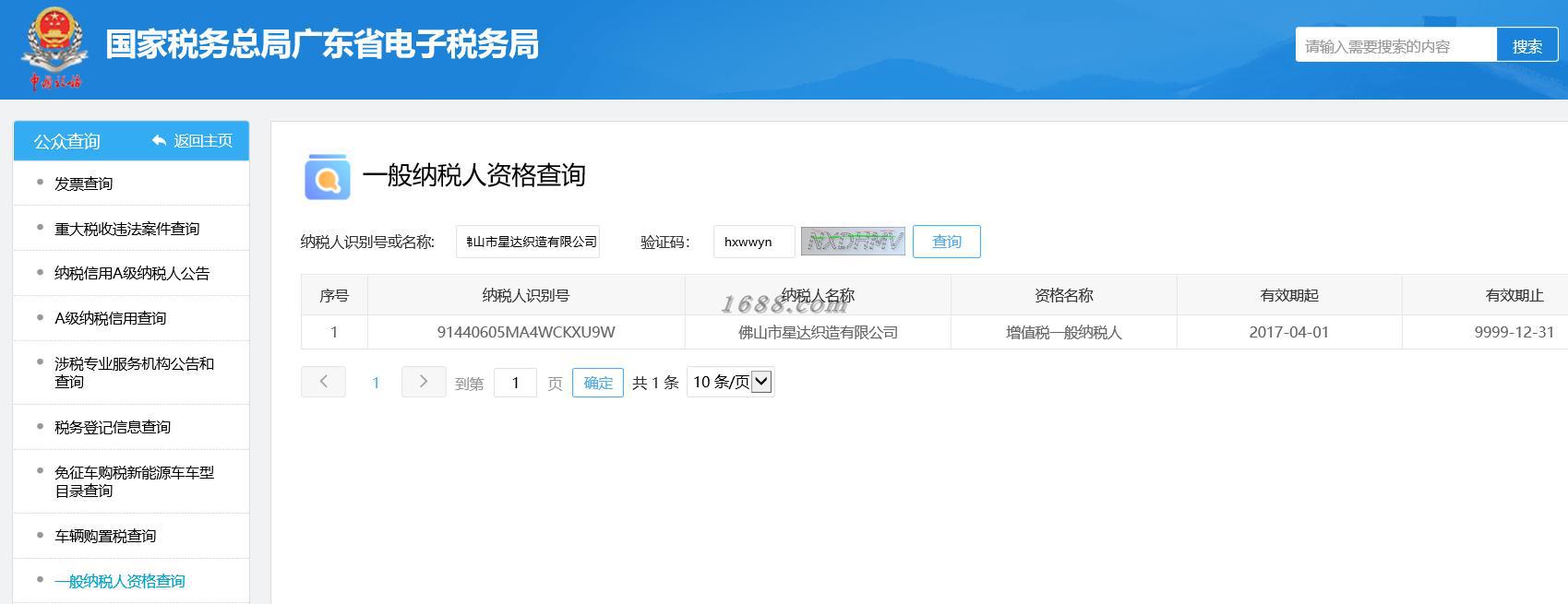Viewport: 1568px width, 604px height.
Task: Click the national tax emblem logo
Action: click(54, 48)
